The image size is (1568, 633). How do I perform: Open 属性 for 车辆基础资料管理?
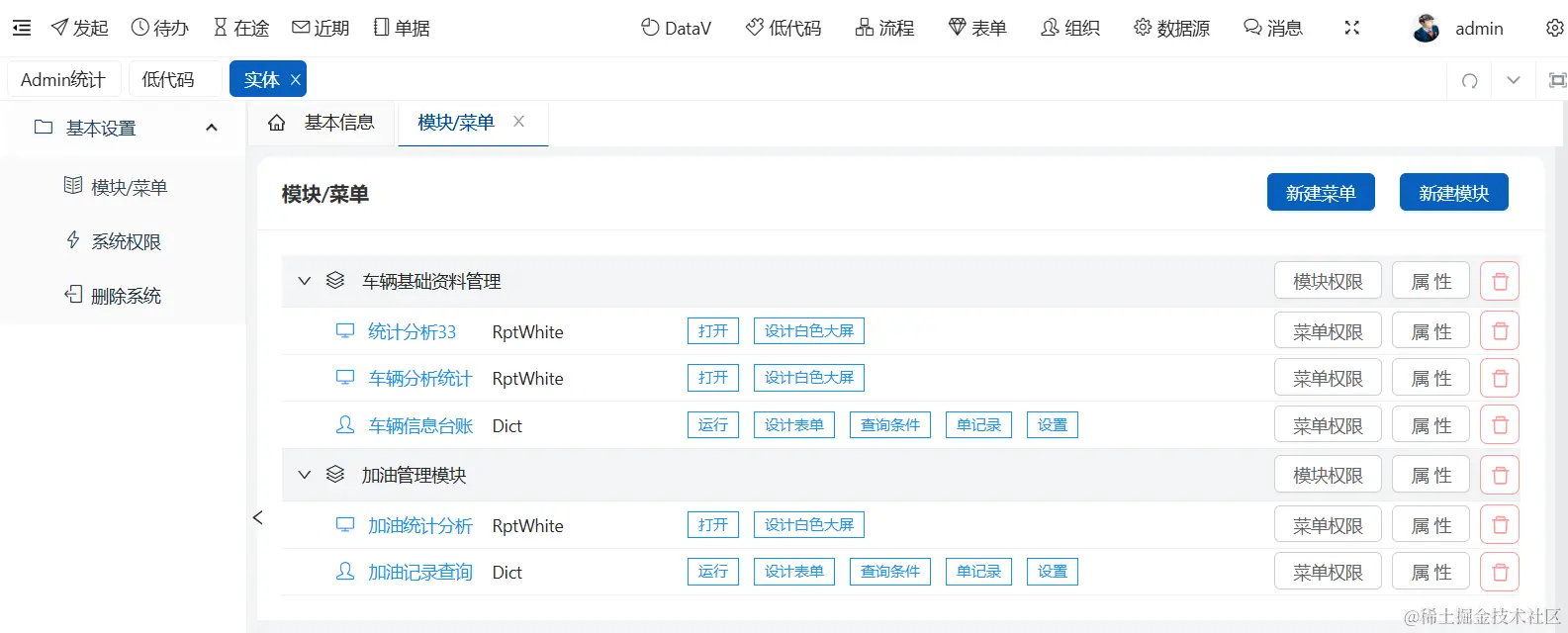pos(1430,282)
